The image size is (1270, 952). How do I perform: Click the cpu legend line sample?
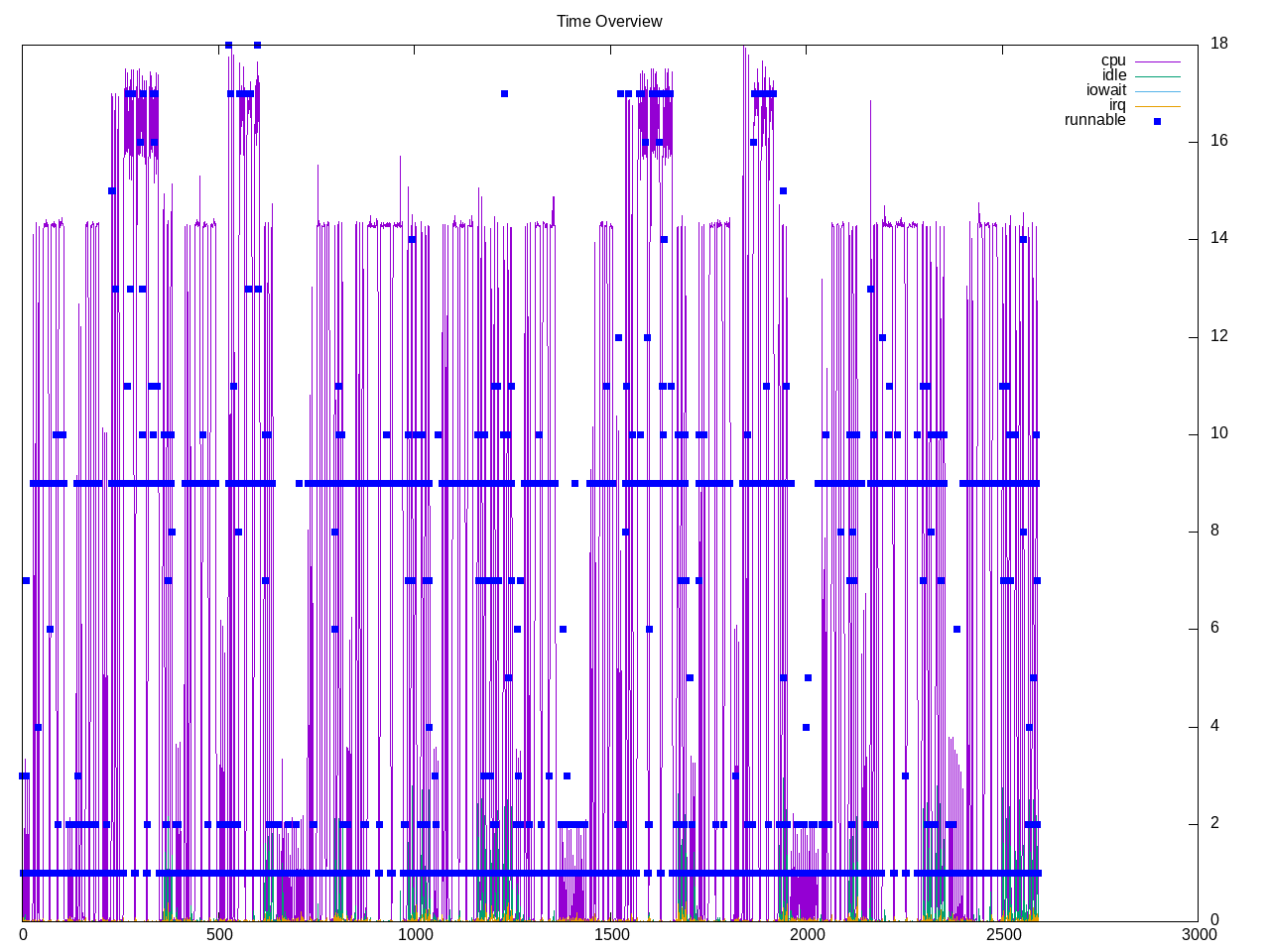pos(1157,61)
